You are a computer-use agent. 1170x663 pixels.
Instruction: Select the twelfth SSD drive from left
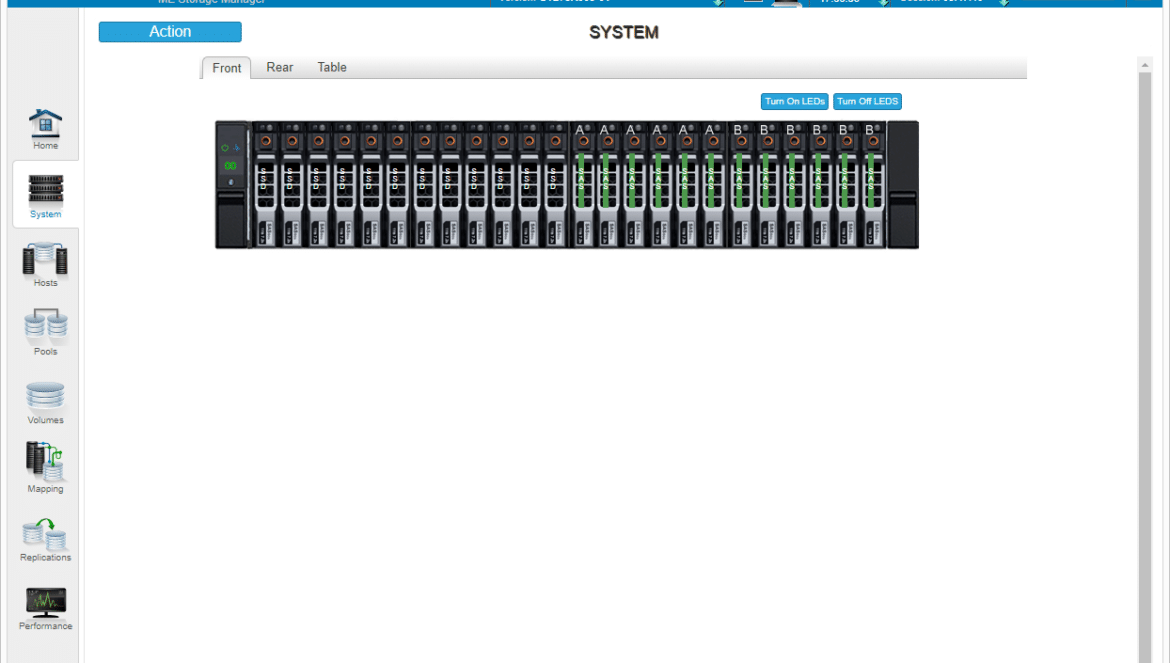(x=555, y=184)
